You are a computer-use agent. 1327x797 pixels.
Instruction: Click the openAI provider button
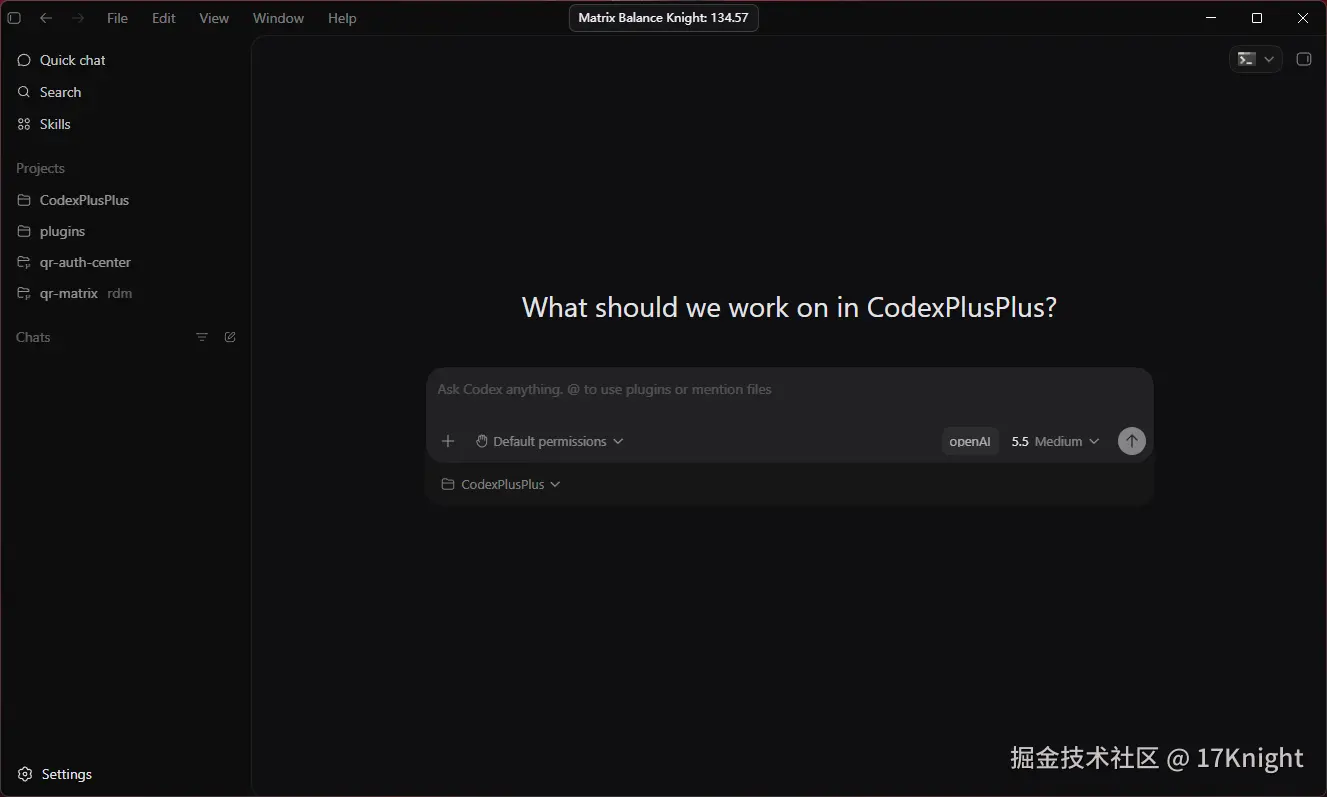pyautogui.click(x=970, y=441)
